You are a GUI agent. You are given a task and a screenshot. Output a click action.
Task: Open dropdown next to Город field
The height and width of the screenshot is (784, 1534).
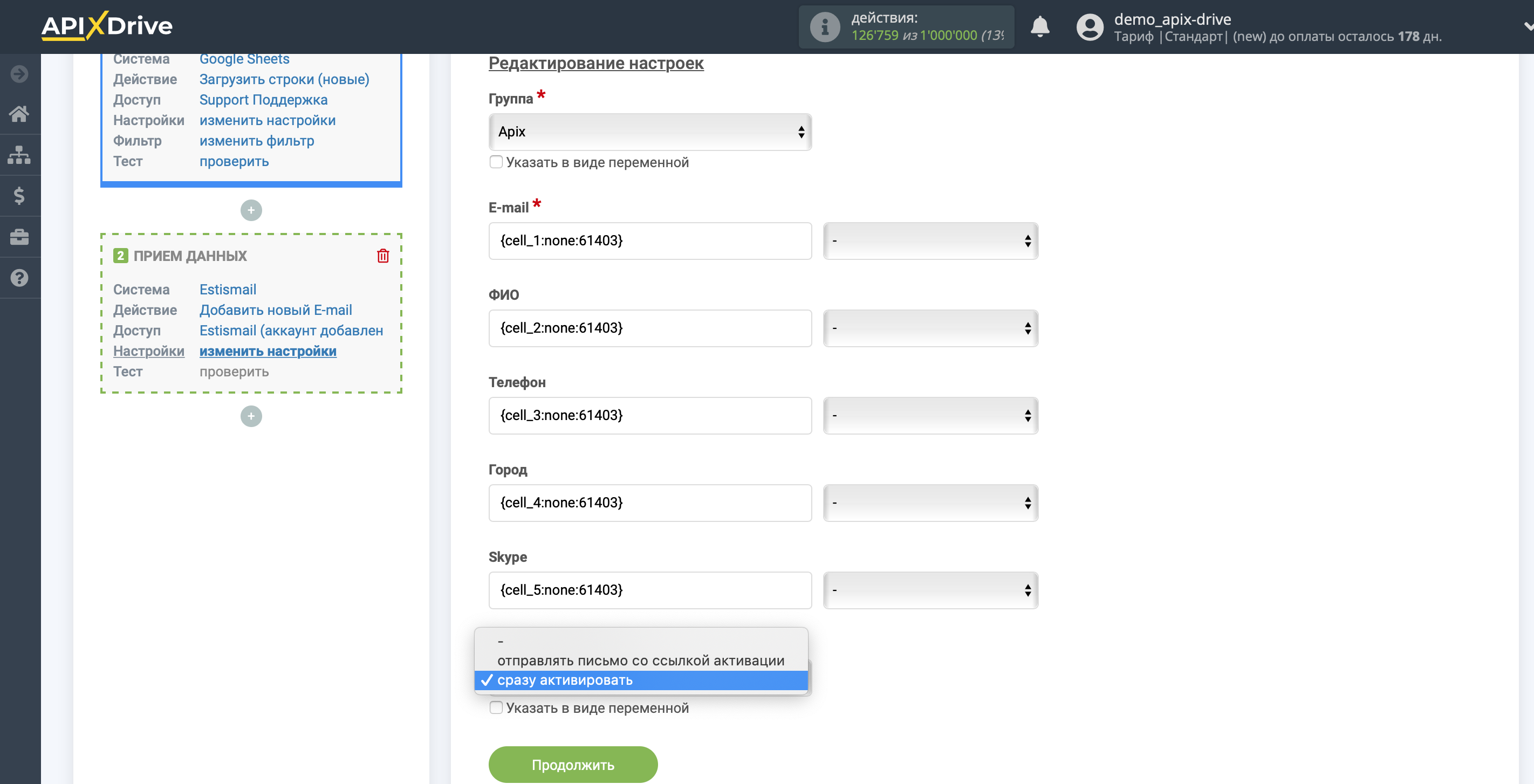[x=931, y=503]
